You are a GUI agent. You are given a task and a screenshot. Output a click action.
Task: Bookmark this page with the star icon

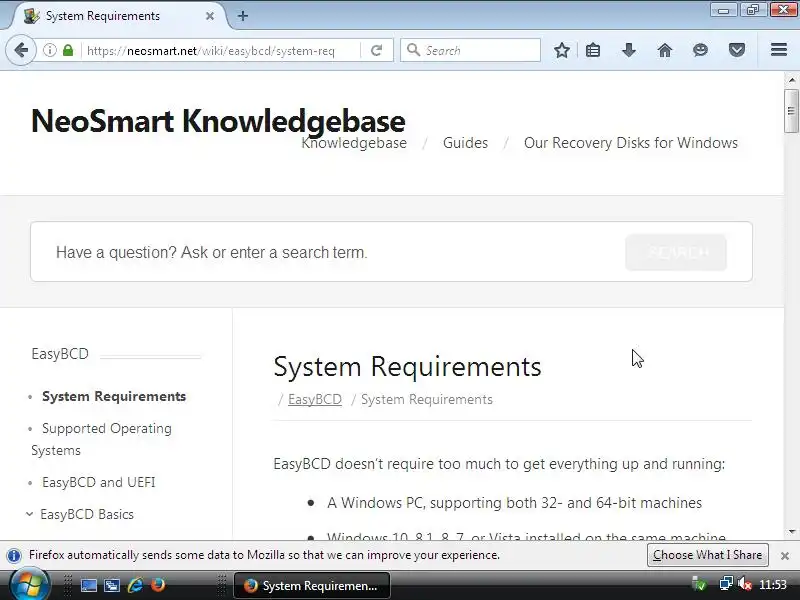tap(562, 50)
